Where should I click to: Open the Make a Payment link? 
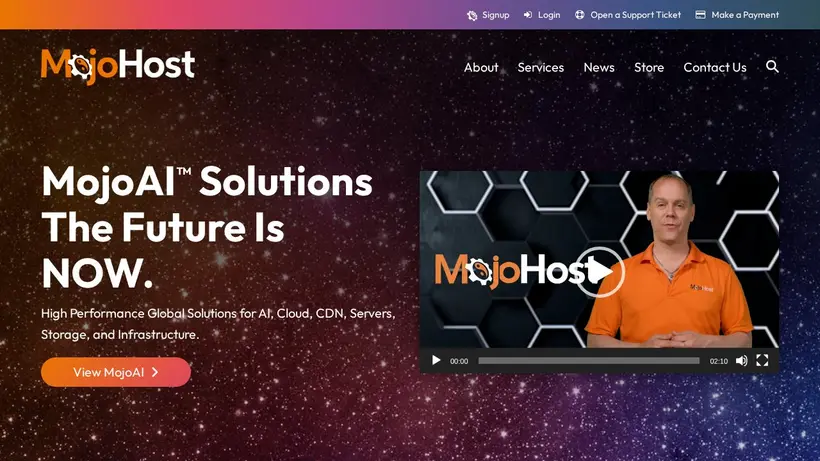pos(745,15)
